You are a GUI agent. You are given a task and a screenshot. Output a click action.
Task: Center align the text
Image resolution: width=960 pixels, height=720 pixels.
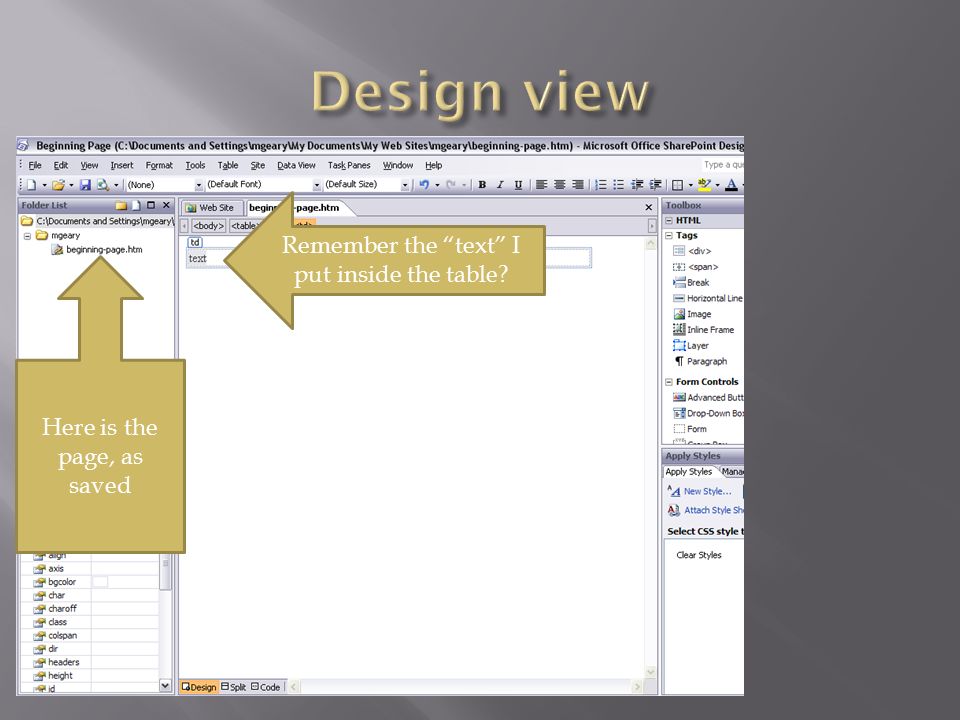point(560,184)
